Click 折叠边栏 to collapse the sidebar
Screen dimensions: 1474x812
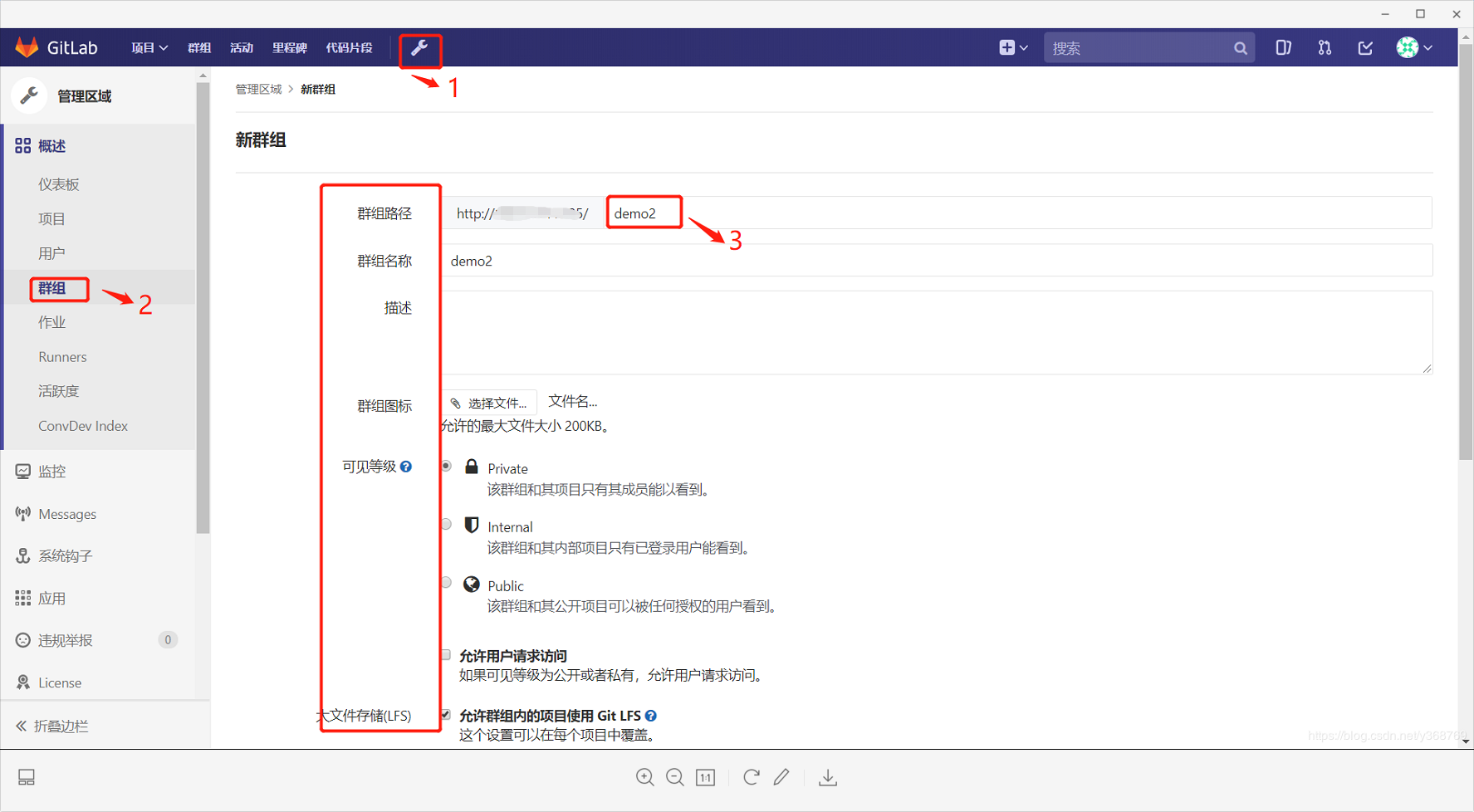tap(60, 726)
